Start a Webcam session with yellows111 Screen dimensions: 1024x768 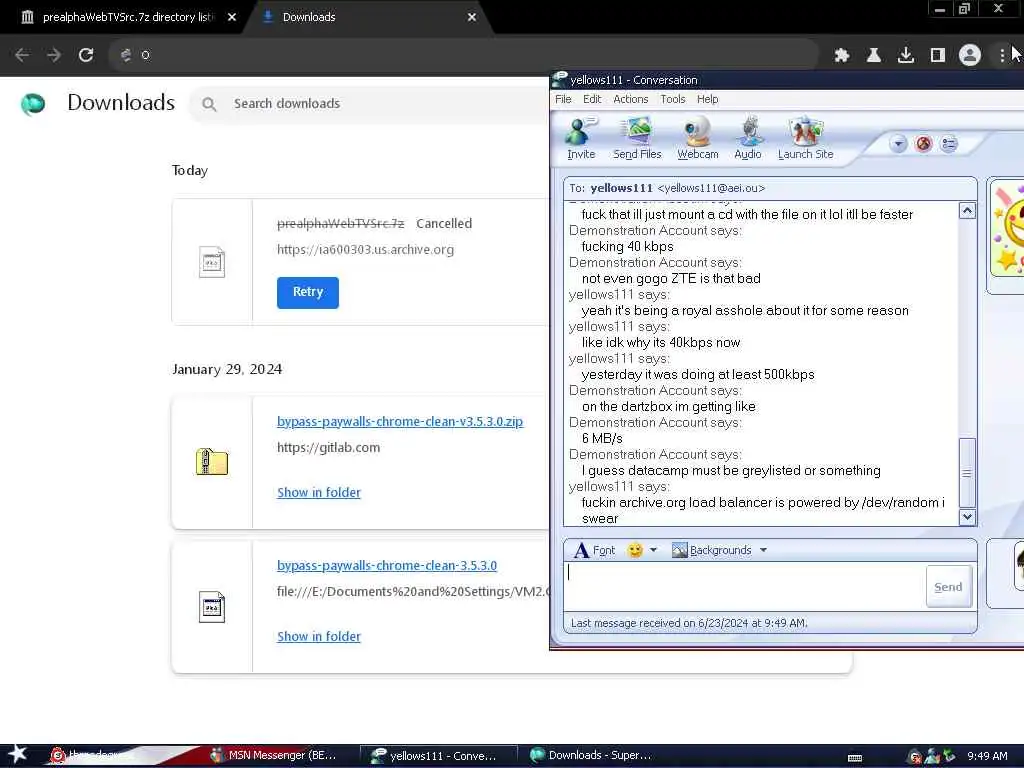tap(697, 138)
